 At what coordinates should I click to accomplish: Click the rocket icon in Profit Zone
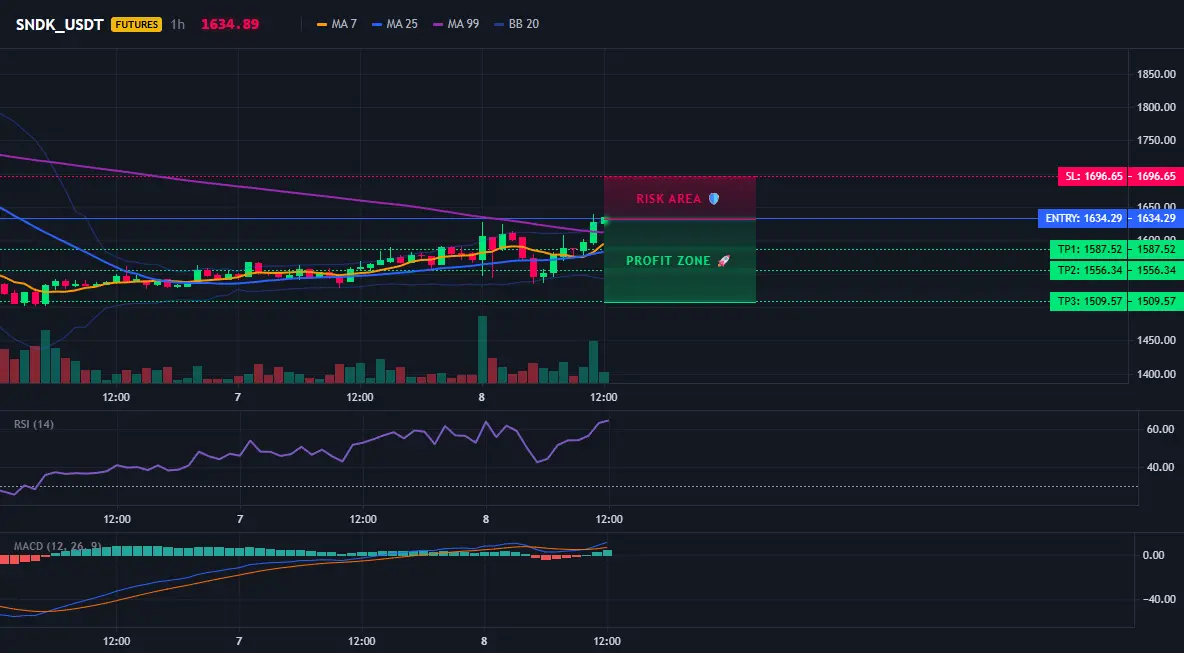(723, 260)
